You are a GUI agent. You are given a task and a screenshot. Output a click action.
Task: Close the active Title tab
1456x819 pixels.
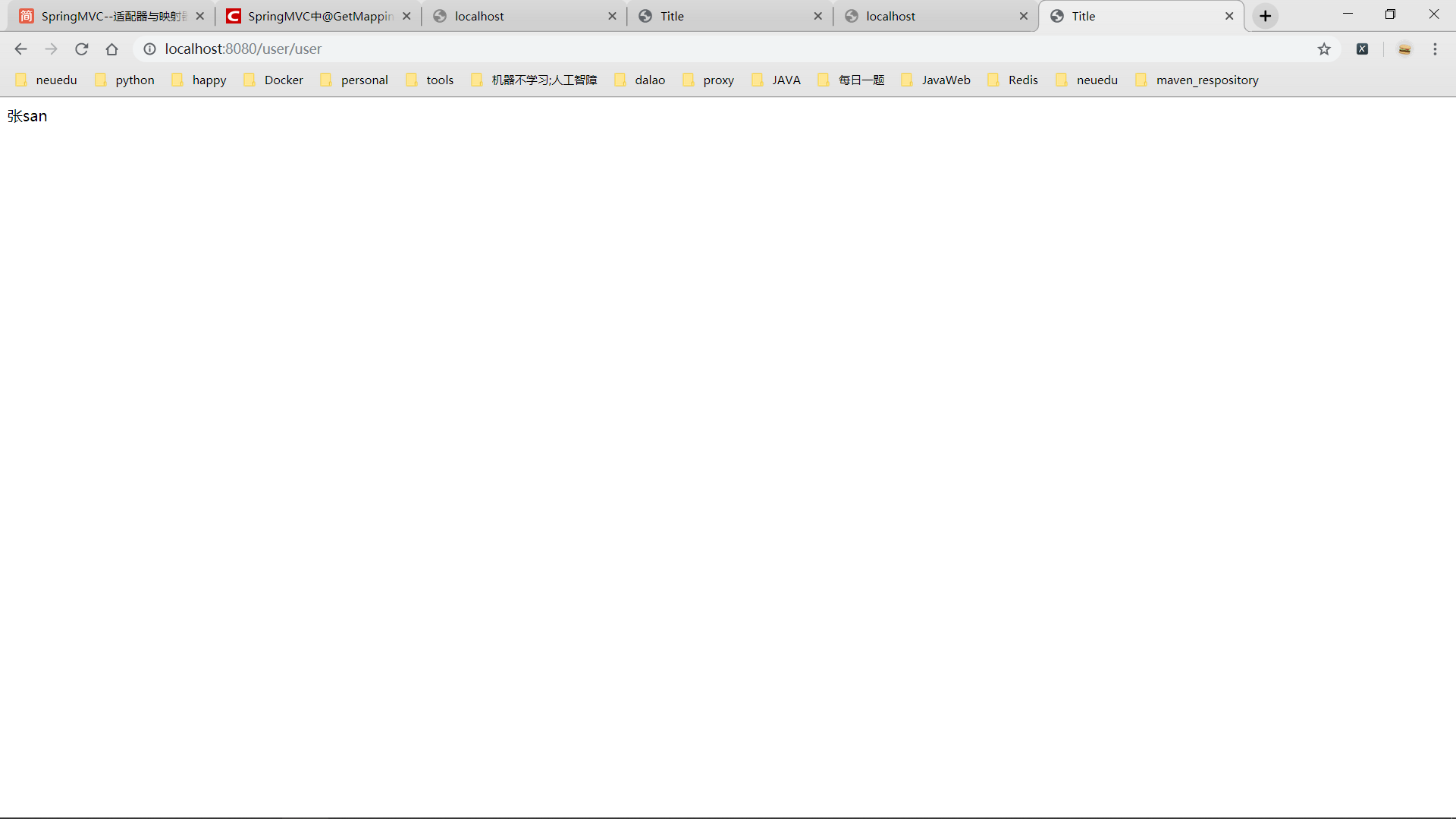pos(1229,16)
